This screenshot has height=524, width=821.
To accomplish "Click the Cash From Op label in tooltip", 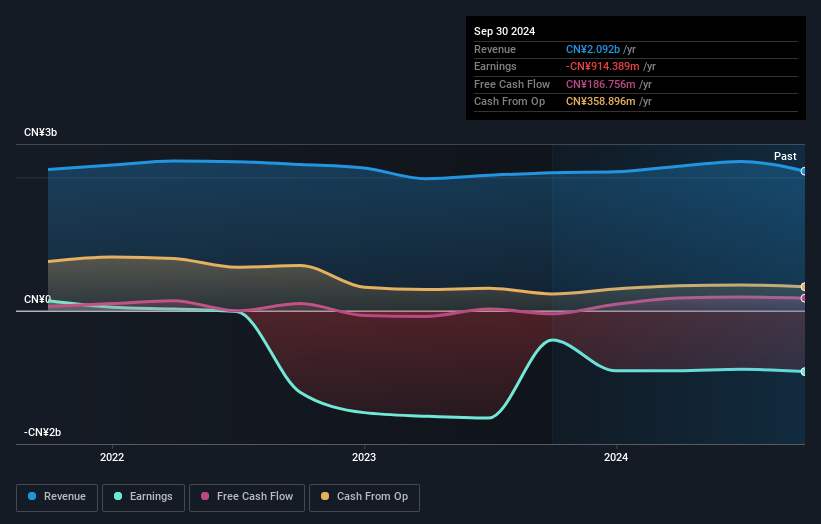I will pyautogui.click(x=509, y=102).
